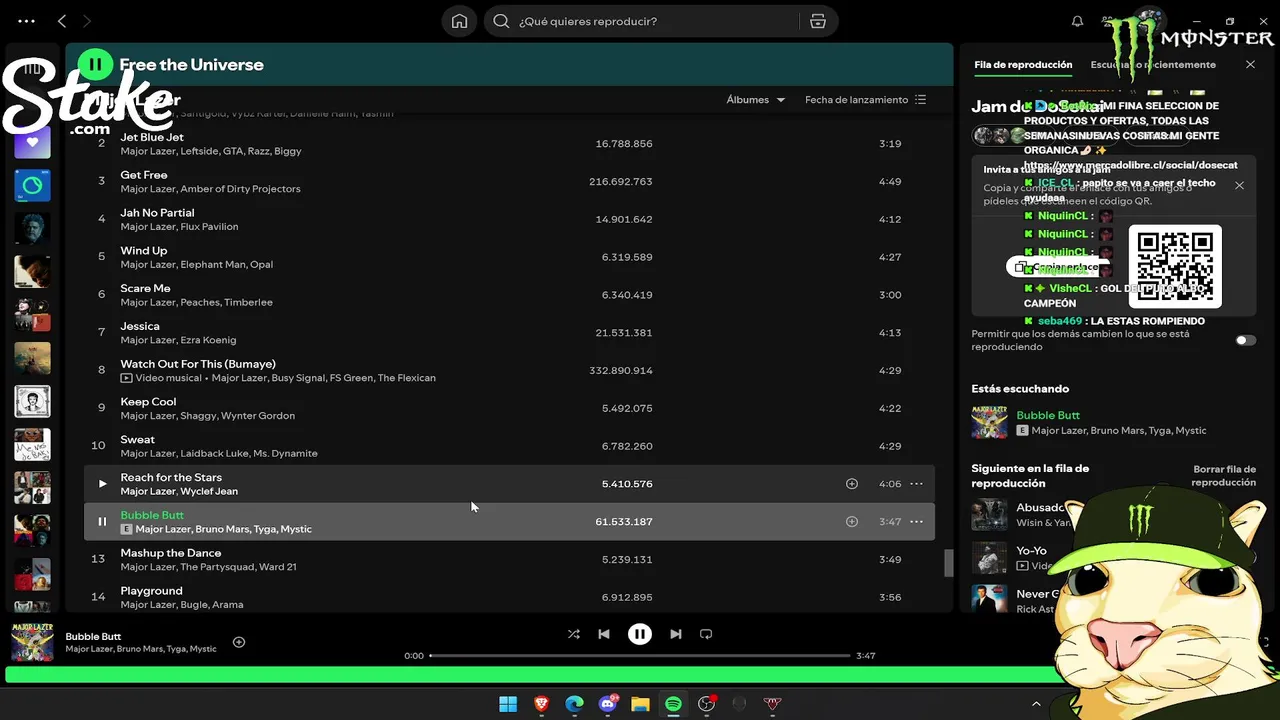Open the Windows Start menu
This screenshot has width=1280, height=720.
point(508,704)
